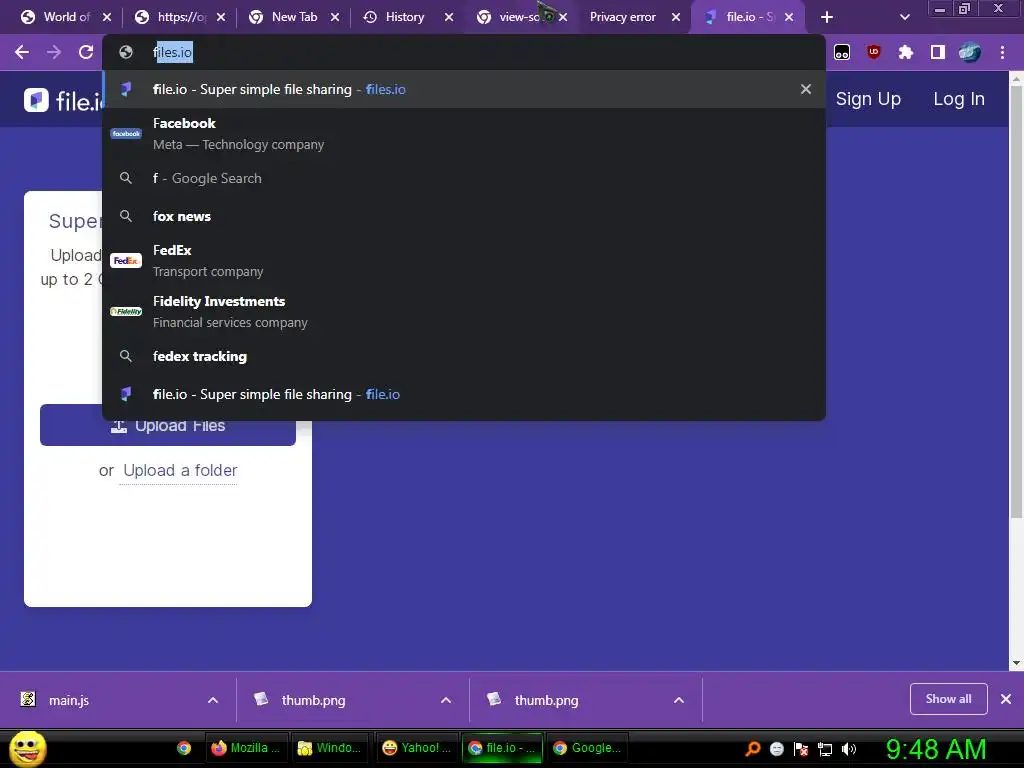
Task: Click the page scrollbar up arrow
Action: tap(1016, 79)
